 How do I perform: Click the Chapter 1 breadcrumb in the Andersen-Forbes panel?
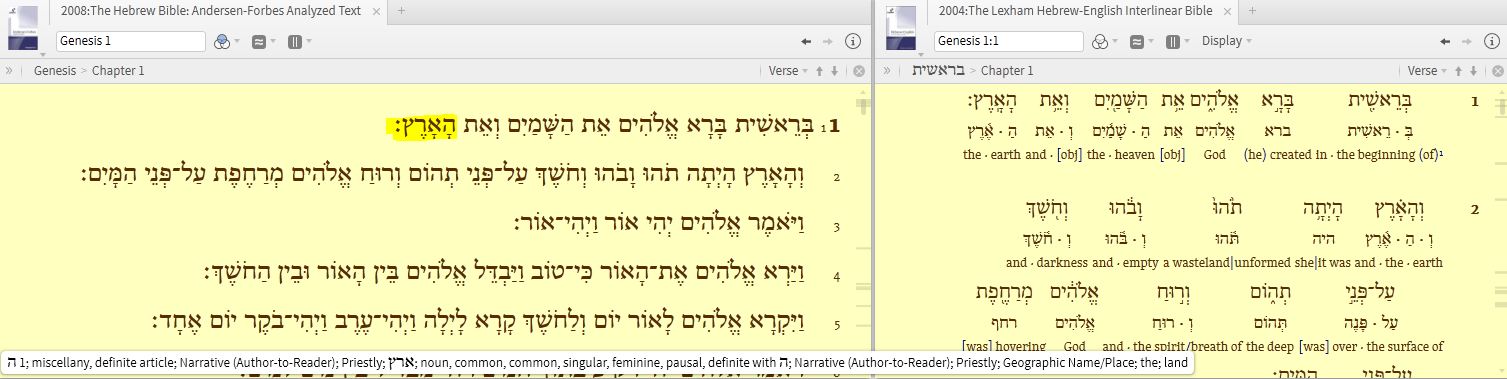(x=118, y=71)
